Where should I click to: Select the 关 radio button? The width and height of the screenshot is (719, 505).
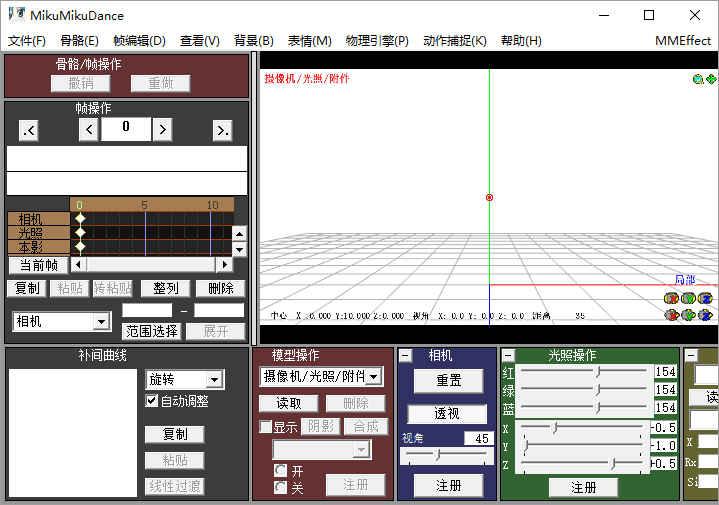[280, 487]
